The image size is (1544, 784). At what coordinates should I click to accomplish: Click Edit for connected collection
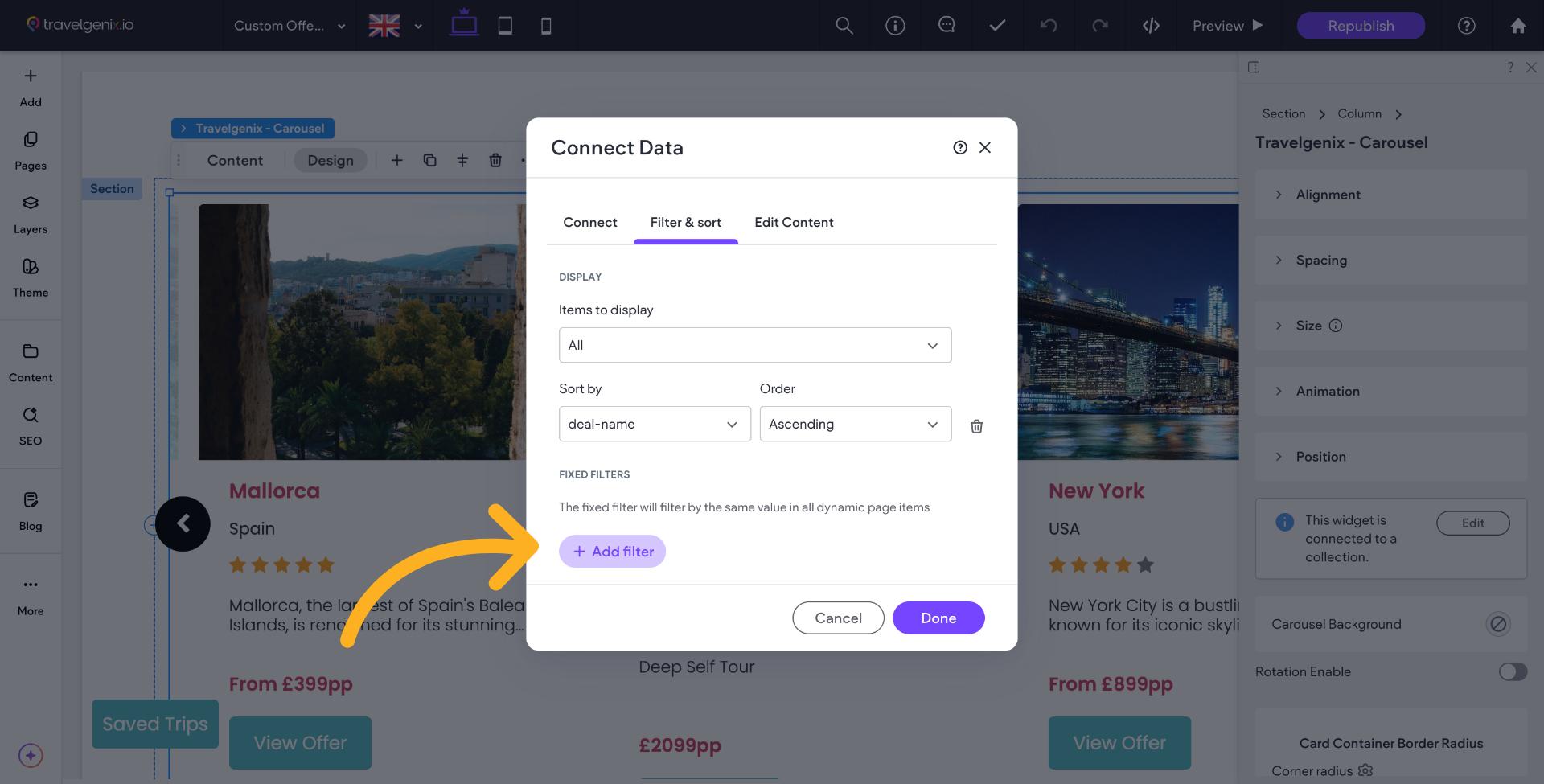[1473, 523]
